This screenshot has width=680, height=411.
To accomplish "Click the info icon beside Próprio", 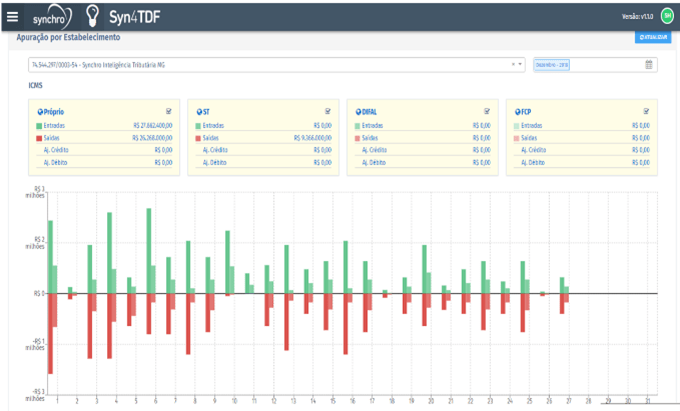I will [40, 112].
